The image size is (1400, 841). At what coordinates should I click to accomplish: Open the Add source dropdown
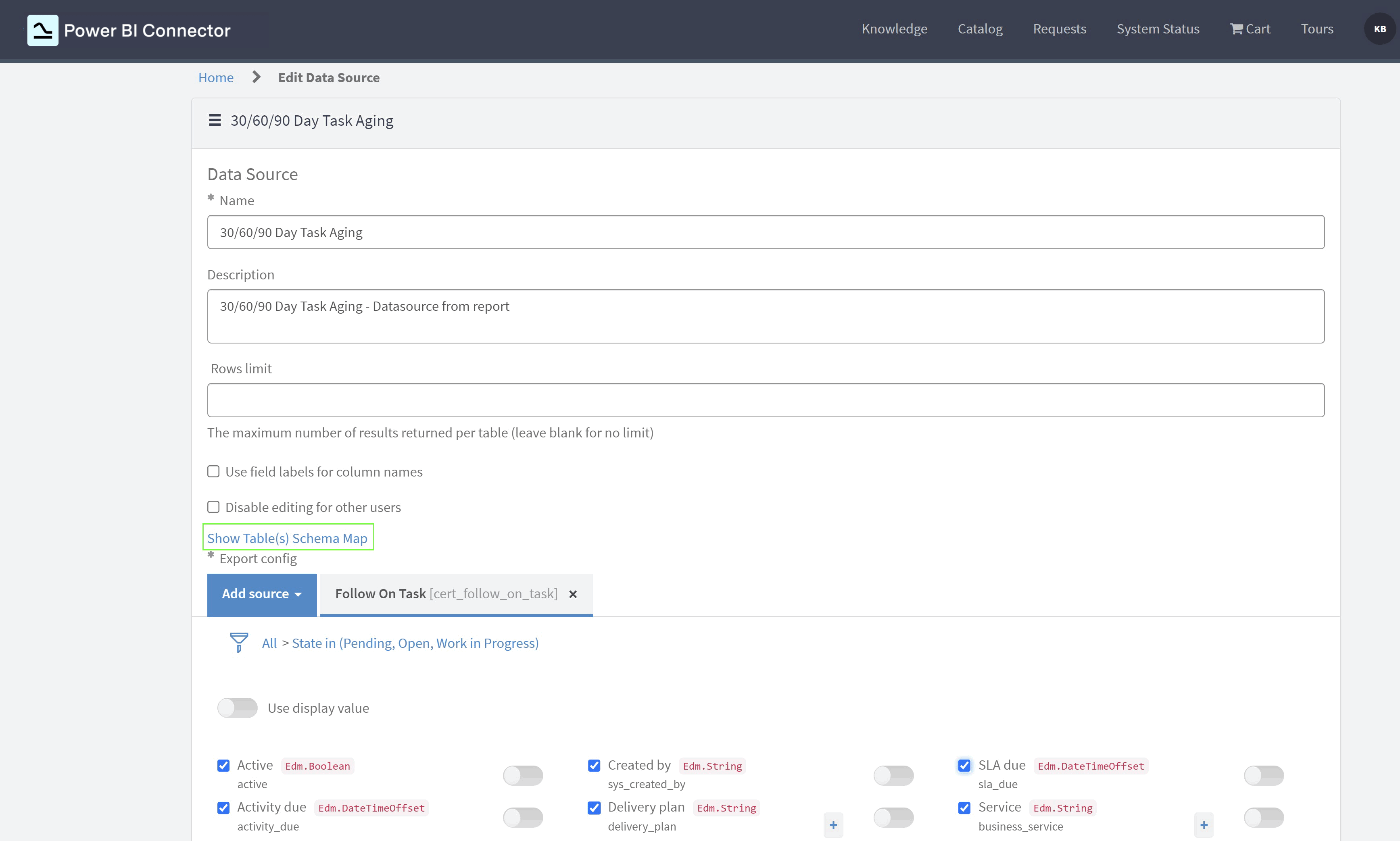coord(262,594)
